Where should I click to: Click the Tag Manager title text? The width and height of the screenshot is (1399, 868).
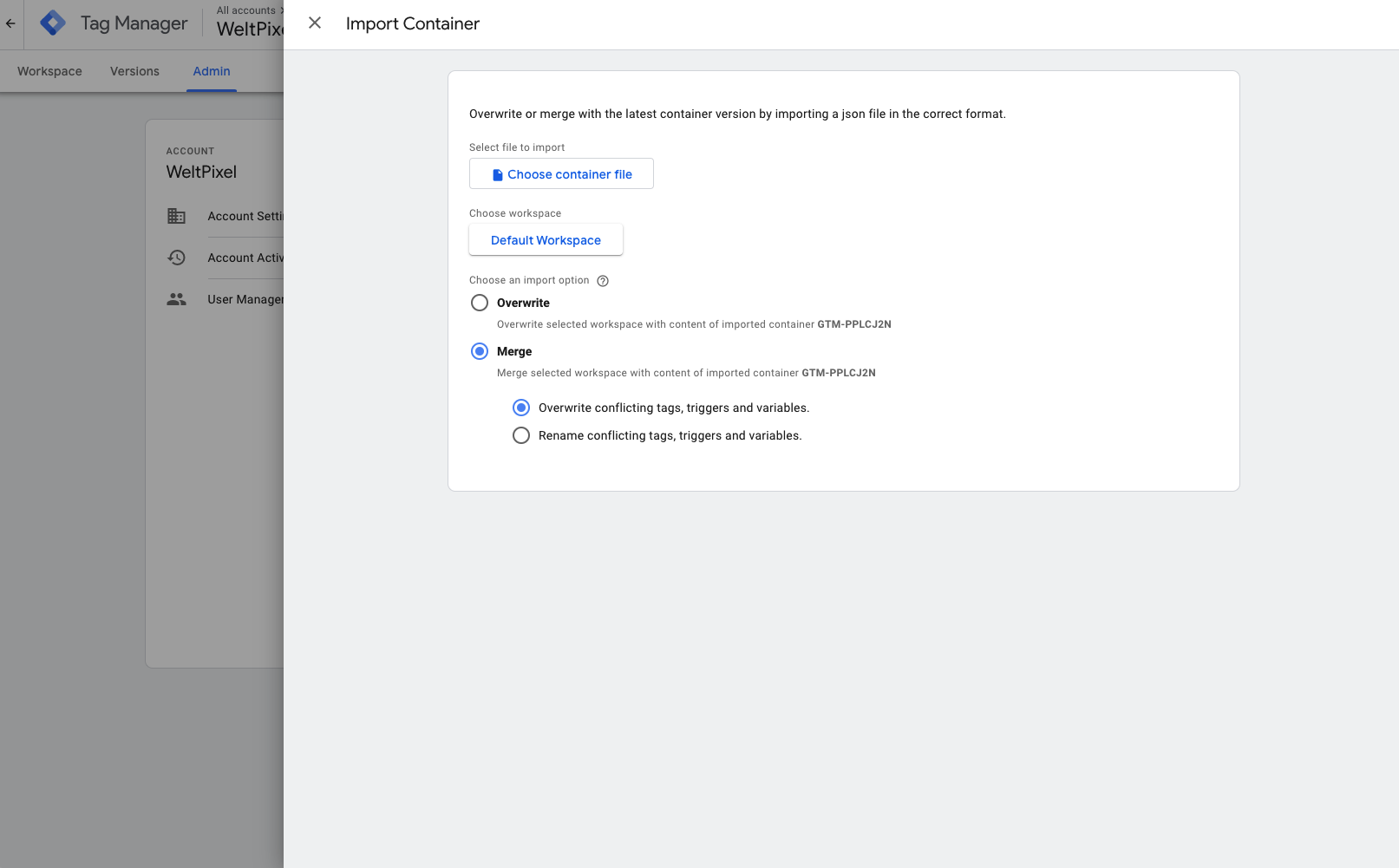point(134,23)
